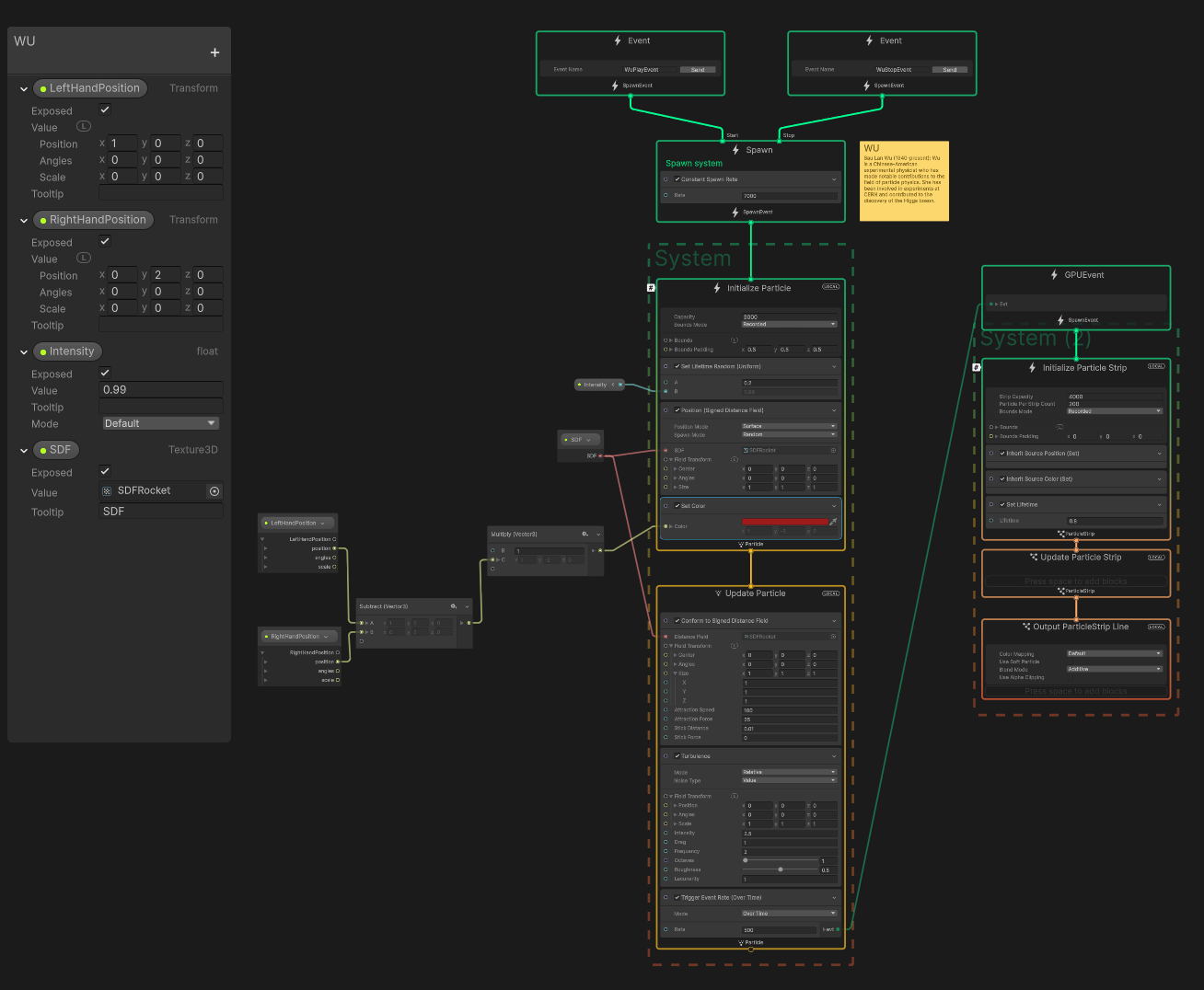
Task: Click the LOCAL badge on Update Particle
Action: pyautogui.click(x=829, y=594)
